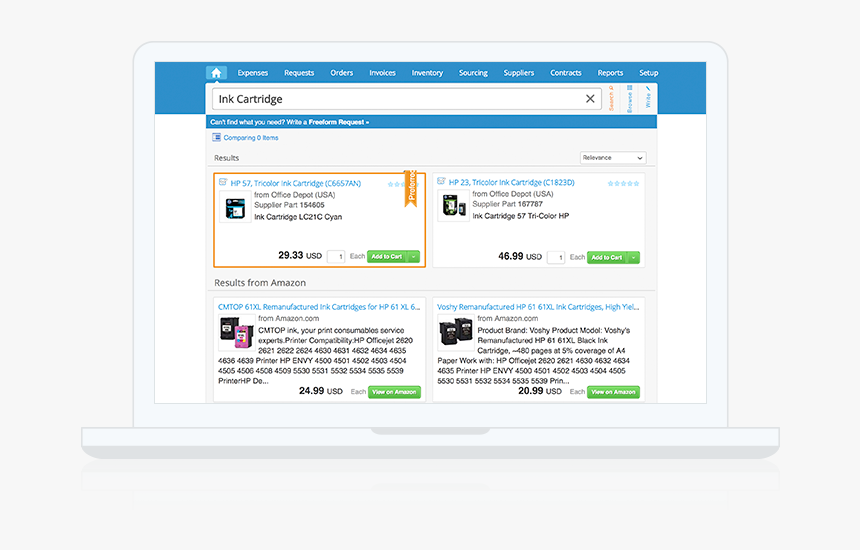Screen dimensions: 860x550
Task: View Voshy cartridge on Amazon
Action: (613, 392)
